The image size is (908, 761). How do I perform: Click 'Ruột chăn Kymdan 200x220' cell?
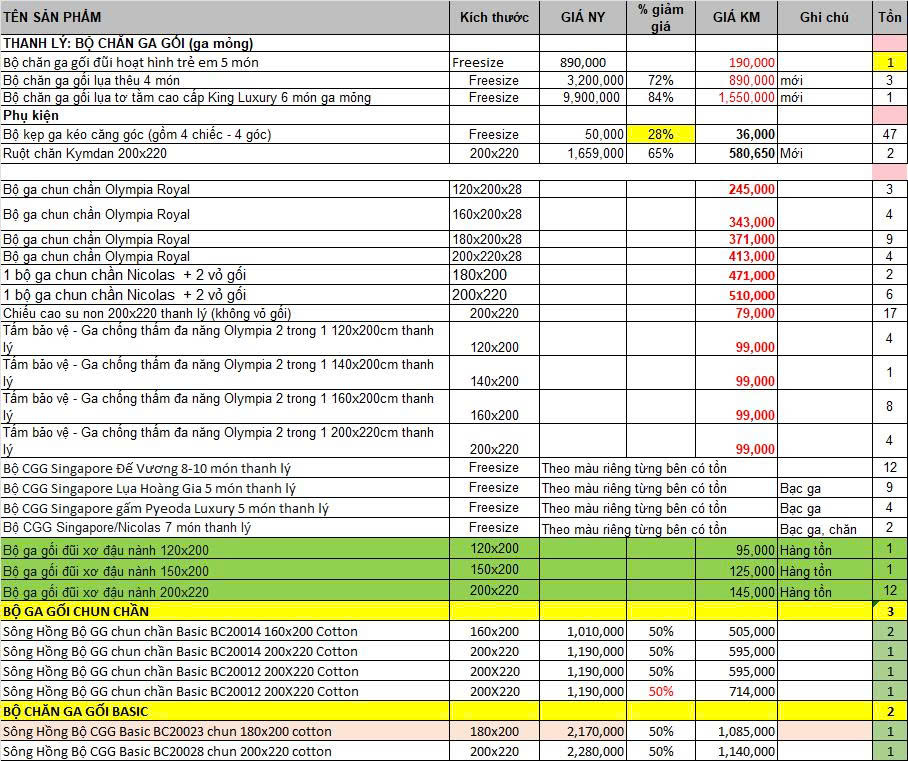click(x=225, y=153)
